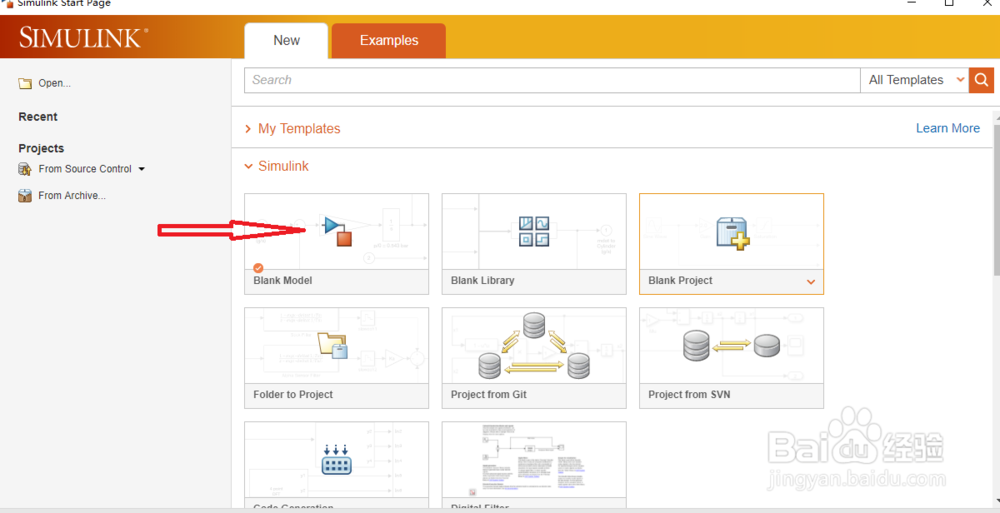Select the Blank Library label
Image resolution: width=1000 pixels, height=513 pixels.
[482, 280]
